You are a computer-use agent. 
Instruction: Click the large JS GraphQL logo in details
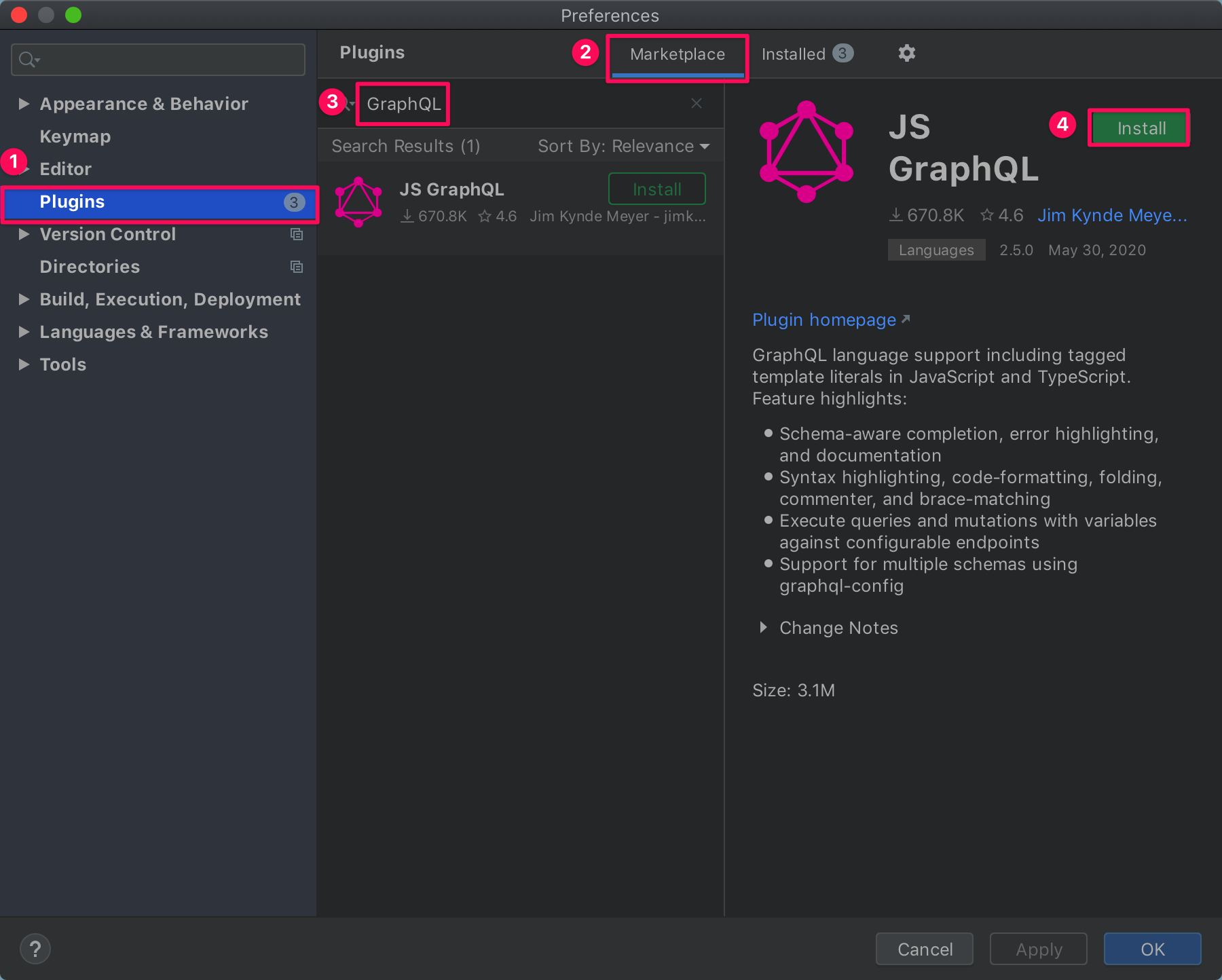pos(806,151)
